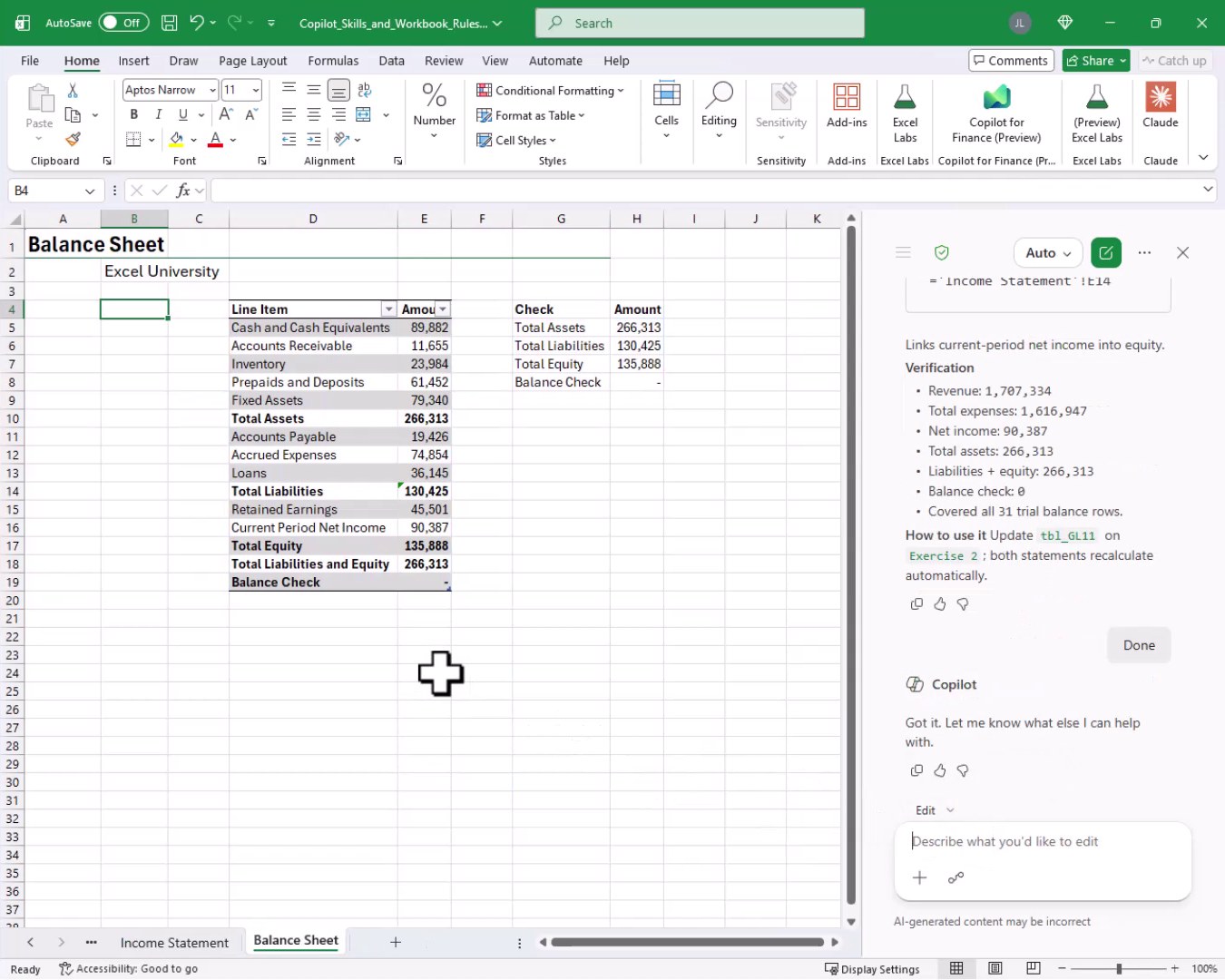The image size is (1225, 980).
Task: Open the font name dropdown
Action: coord(212,90)
